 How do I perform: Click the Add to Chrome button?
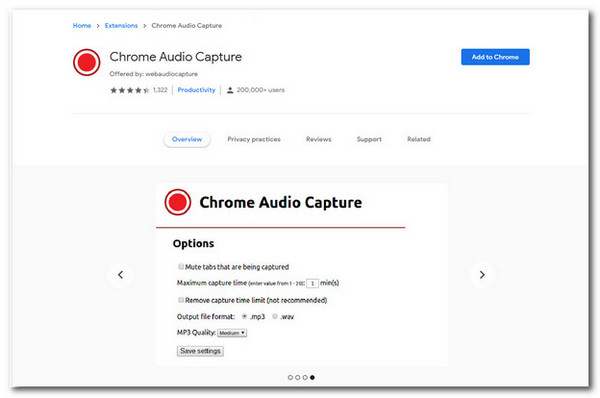pos(495,57)
